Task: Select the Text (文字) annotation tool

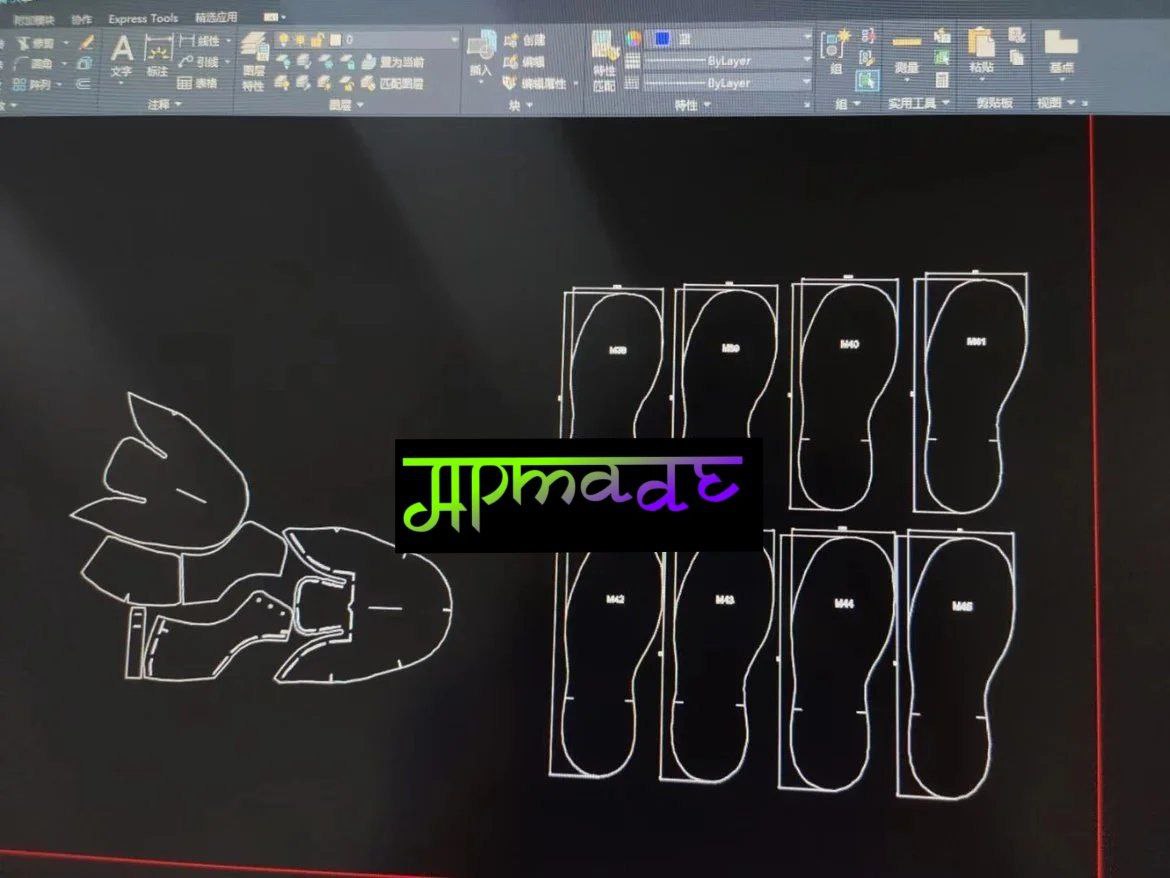Action: point(122,57)
